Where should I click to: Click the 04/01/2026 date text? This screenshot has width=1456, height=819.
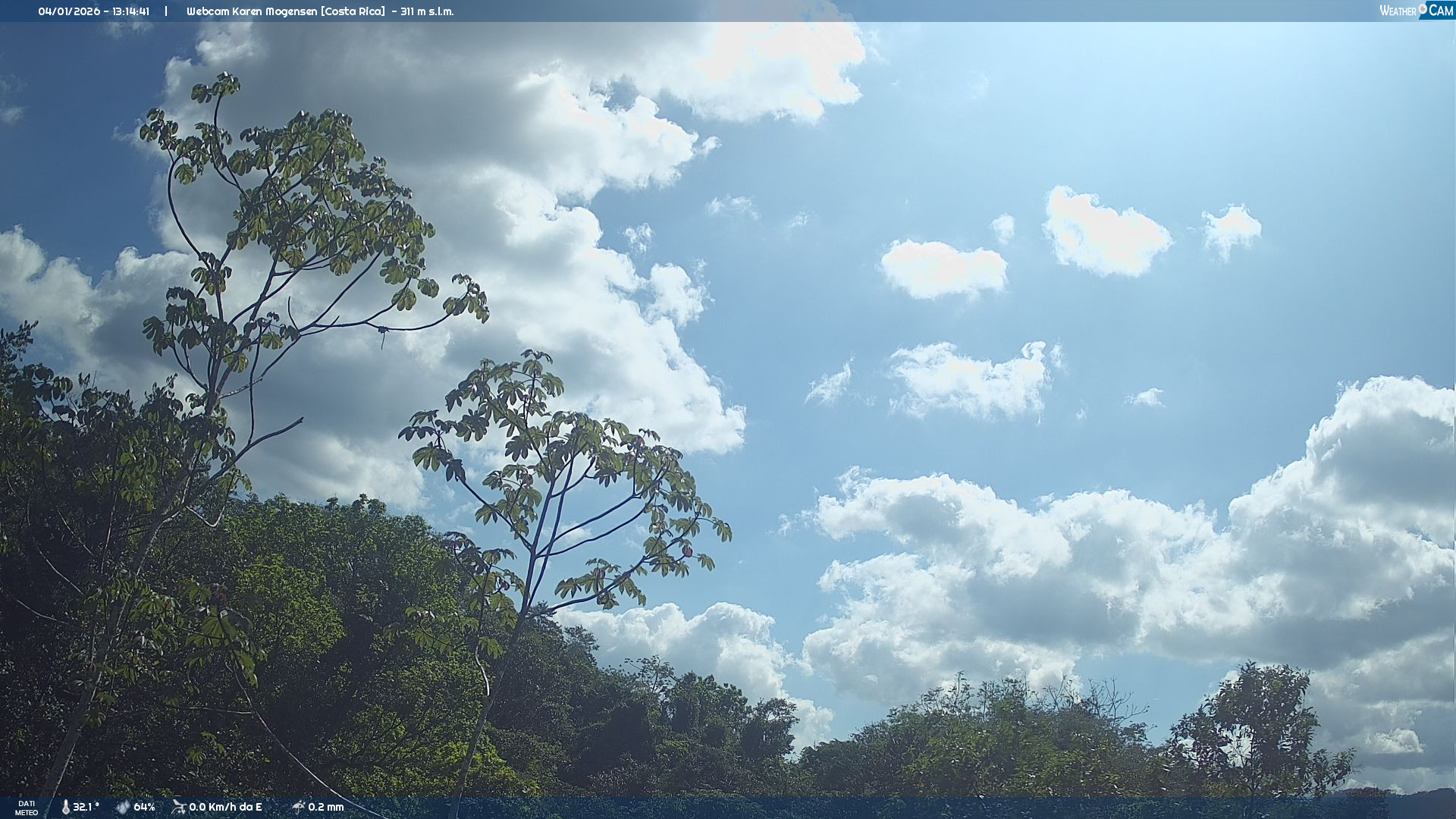point(69,11)
